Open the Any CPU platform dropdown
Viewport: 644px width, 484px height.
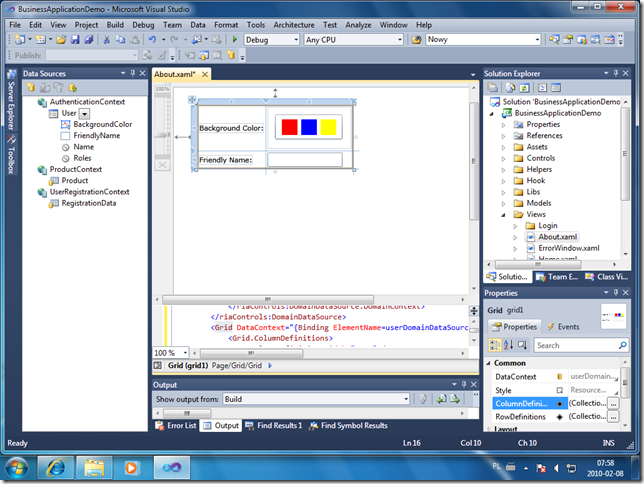coord(400,40)
